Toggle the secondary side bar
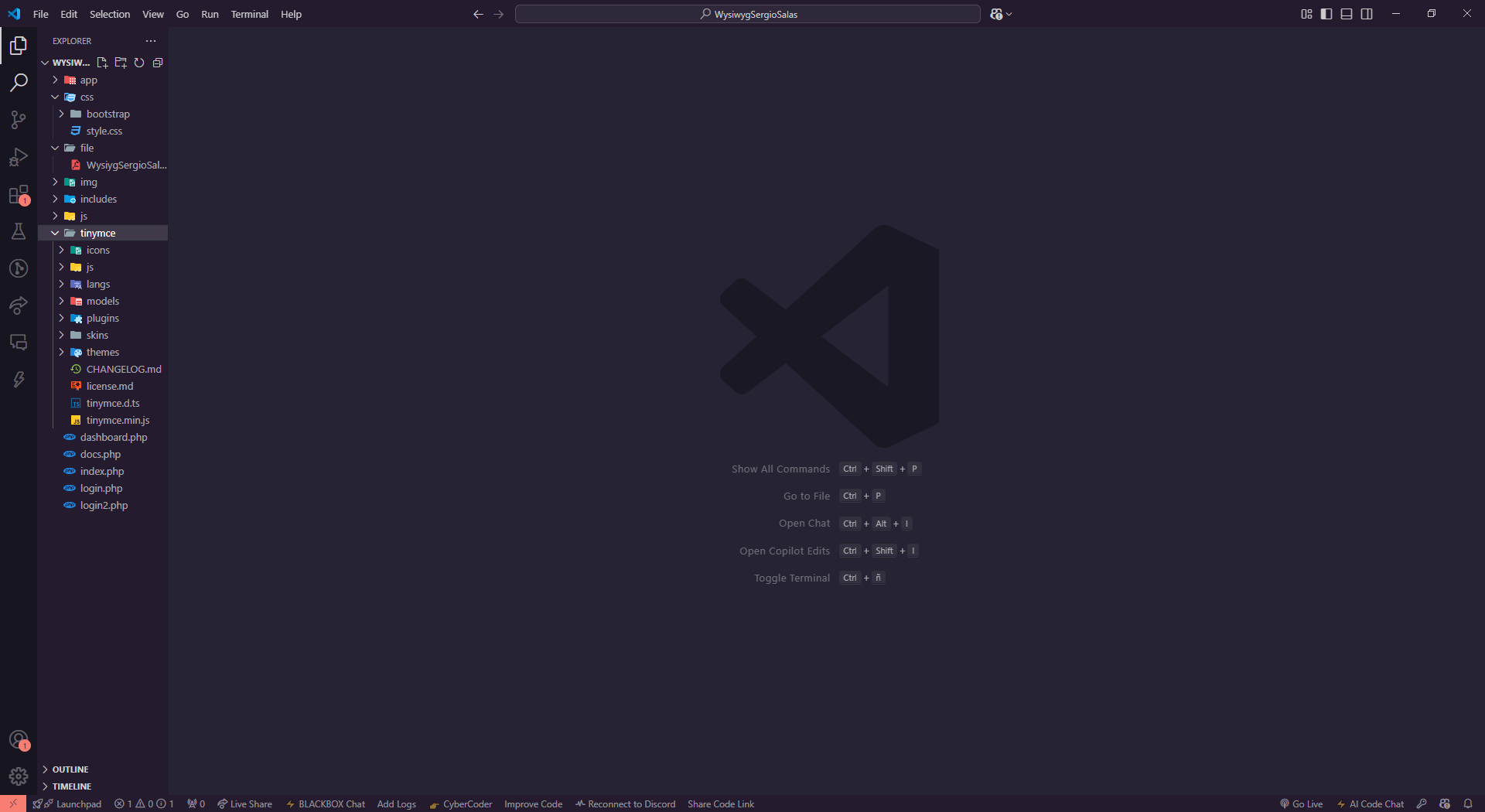 click(1367, 14)
